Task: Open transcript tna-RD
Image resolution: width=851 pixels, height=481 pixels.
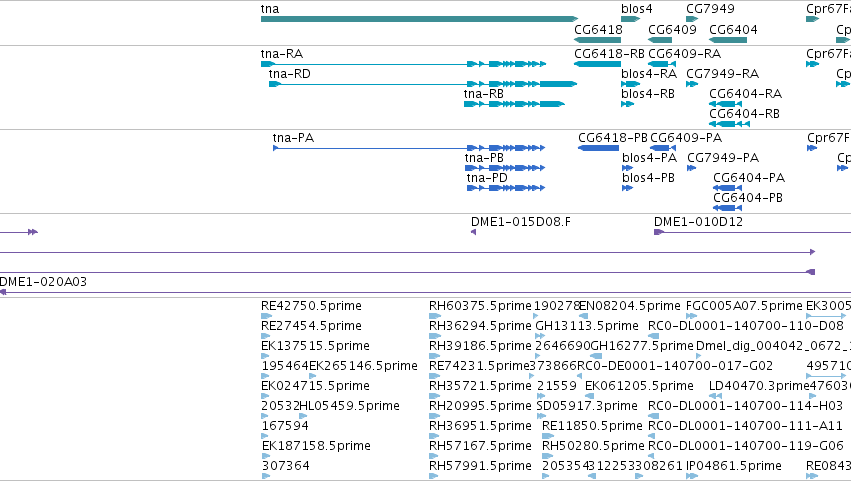Action: click(289, 74)
